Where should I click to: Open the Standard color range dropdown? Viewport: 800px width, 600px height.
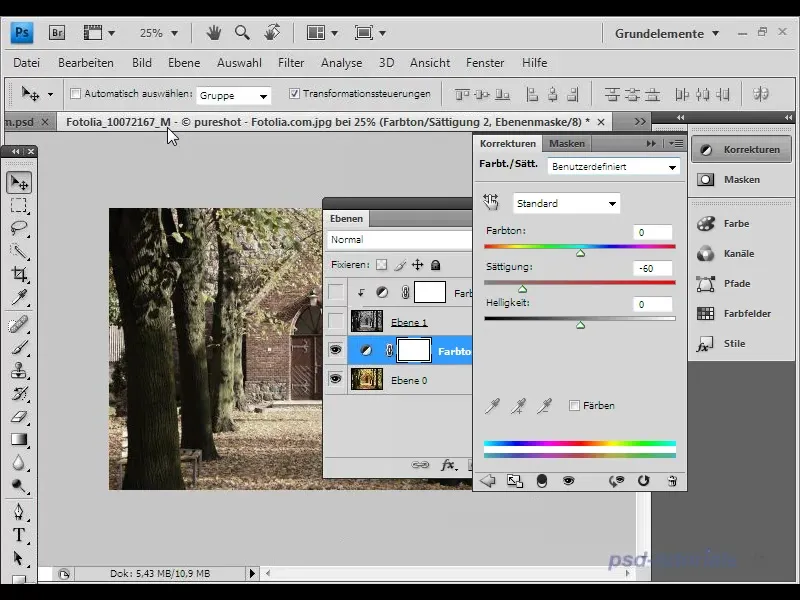click(x=566, y=204)
